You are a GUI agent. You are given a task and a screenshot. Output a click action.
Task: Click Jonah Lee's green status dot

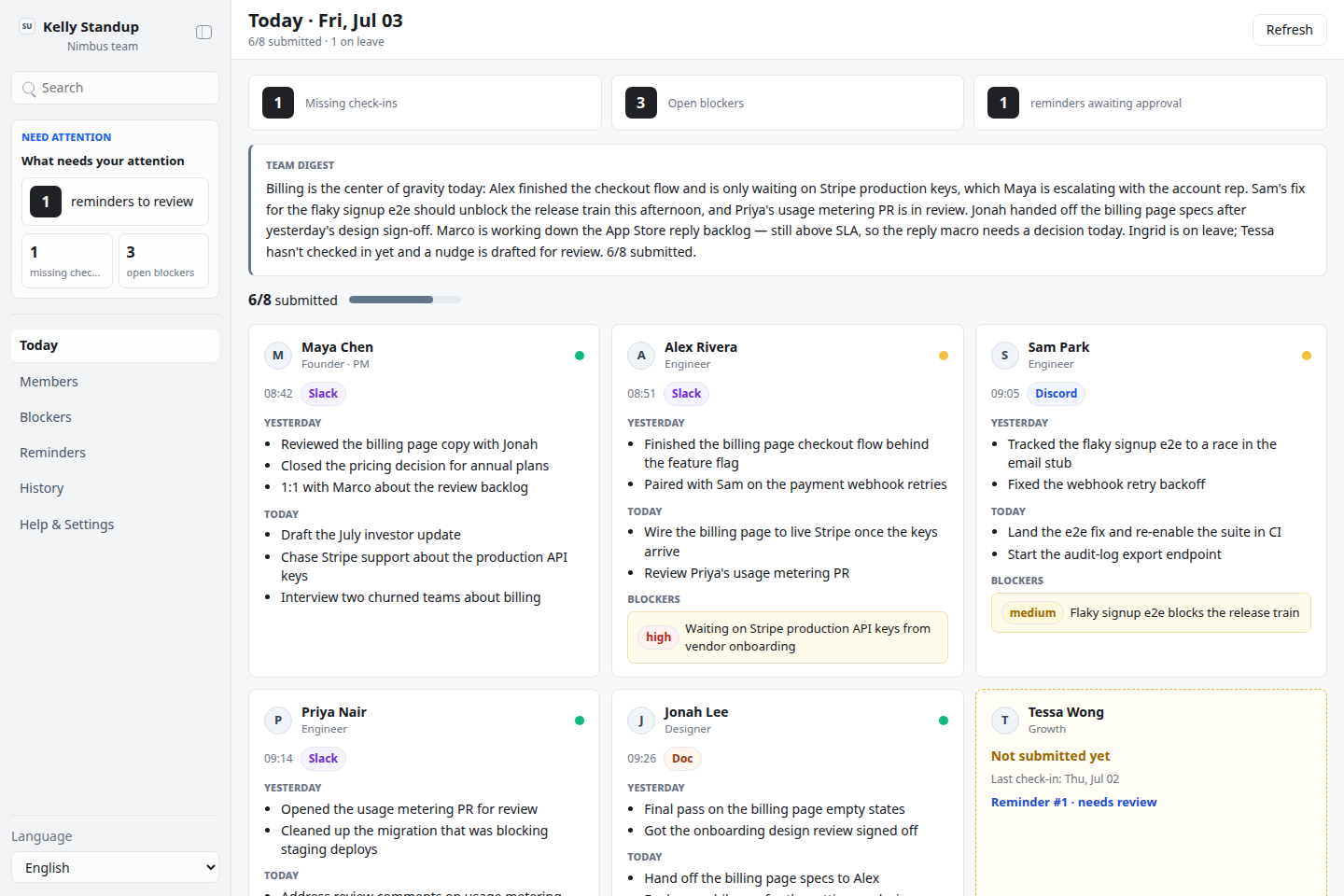point(944,721)
